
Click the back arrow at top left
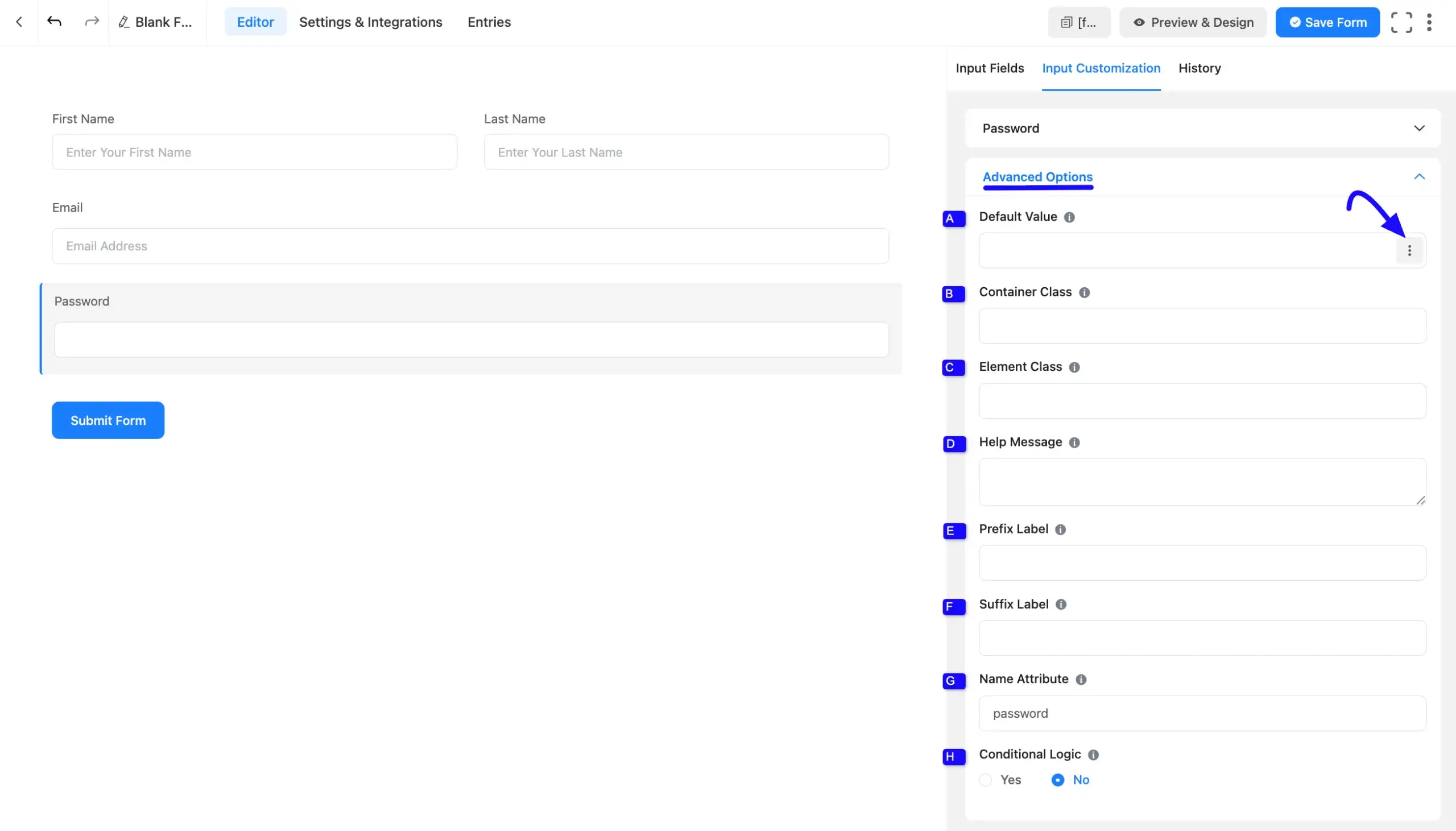click(x=19, y=21)
